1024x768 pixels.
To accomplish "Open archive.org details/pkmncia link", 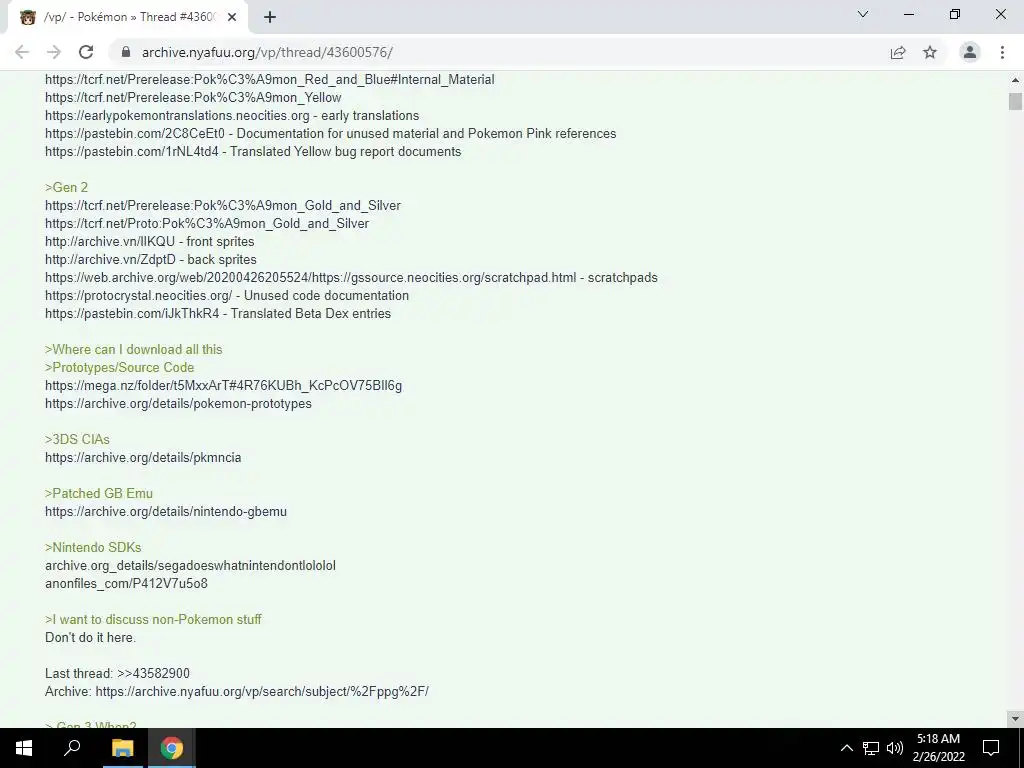I will [143, 457].
